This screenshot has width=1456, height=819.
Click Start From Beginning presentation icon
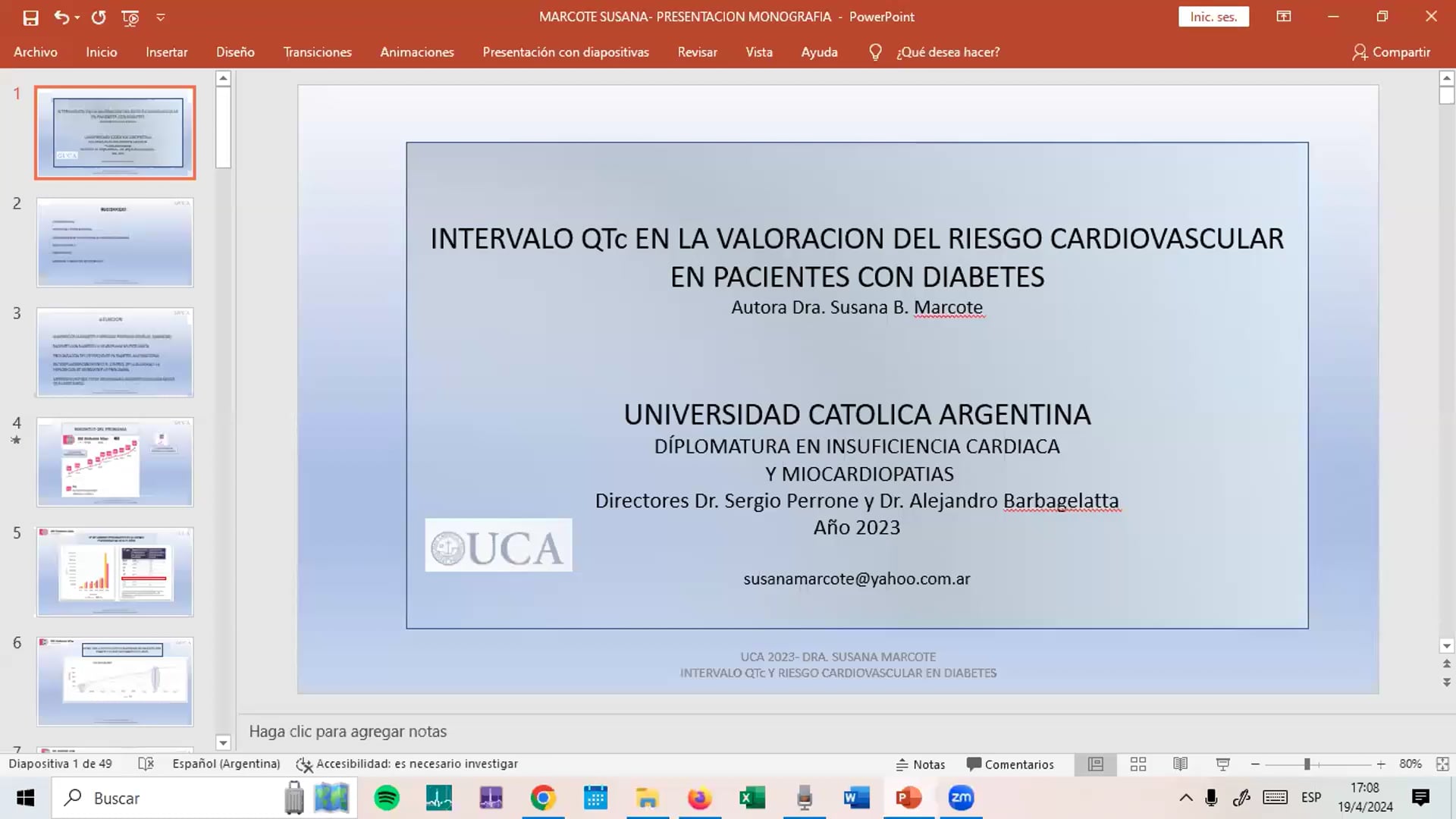coord(130,17)
